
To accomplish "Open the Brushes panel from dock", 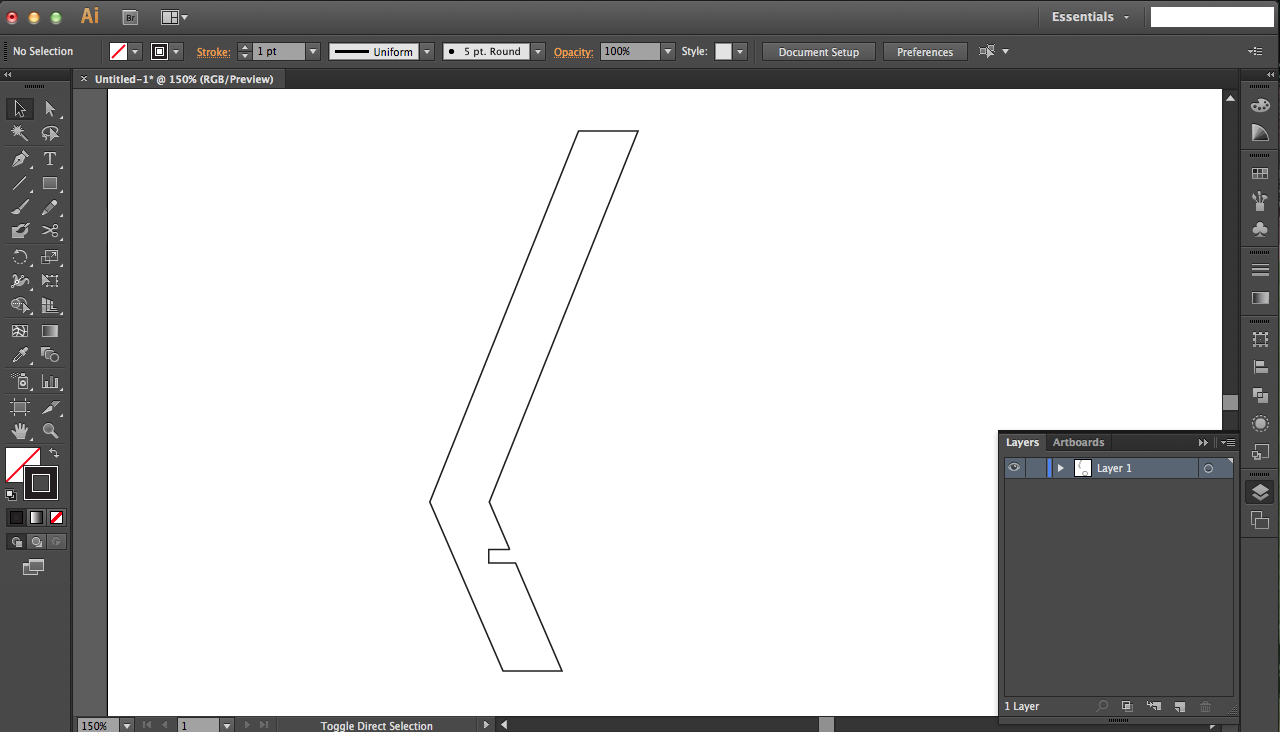I will point(1260,201).
